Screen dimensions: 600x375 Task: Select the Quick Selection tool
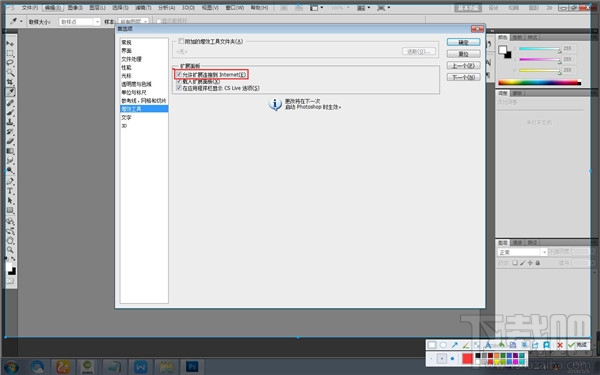tap(10, 72)
